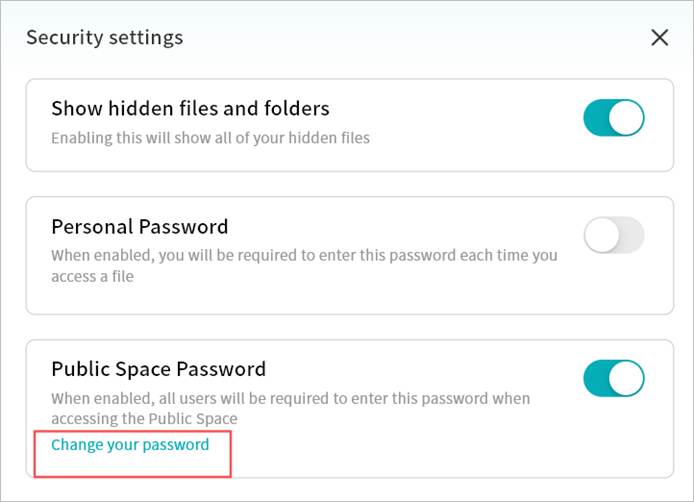
Task: Click the white knob on Public Space switch
Action: click(x=627, y=378)
